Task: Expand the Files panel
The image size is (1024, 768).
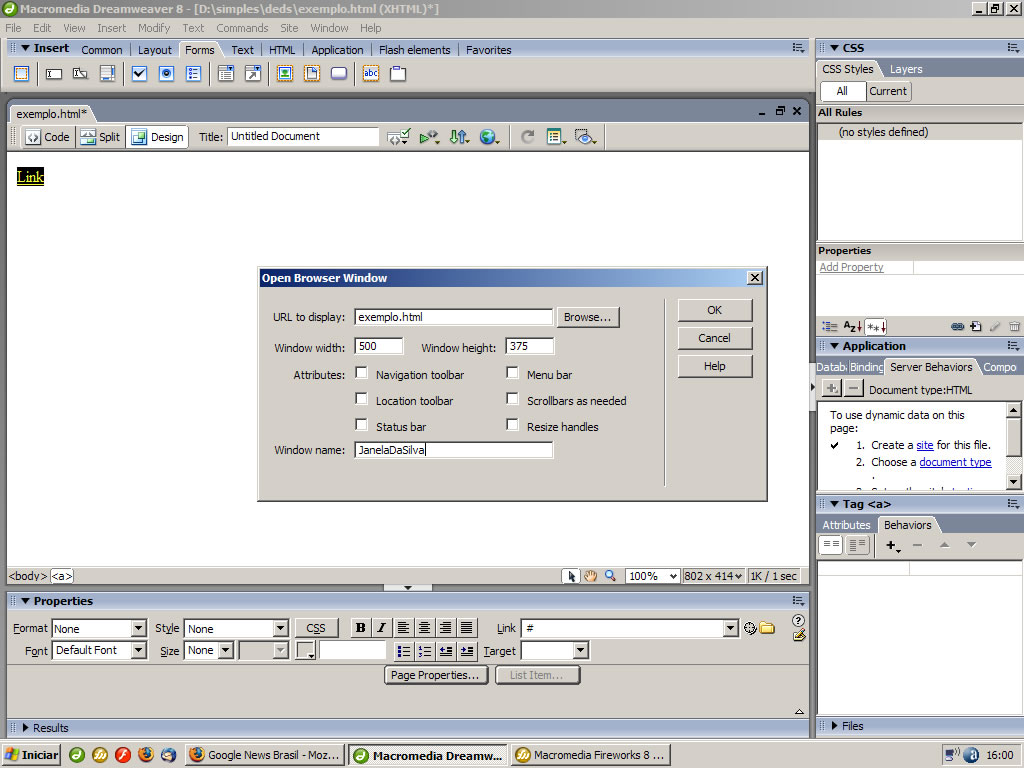Action: coord(834,726)
